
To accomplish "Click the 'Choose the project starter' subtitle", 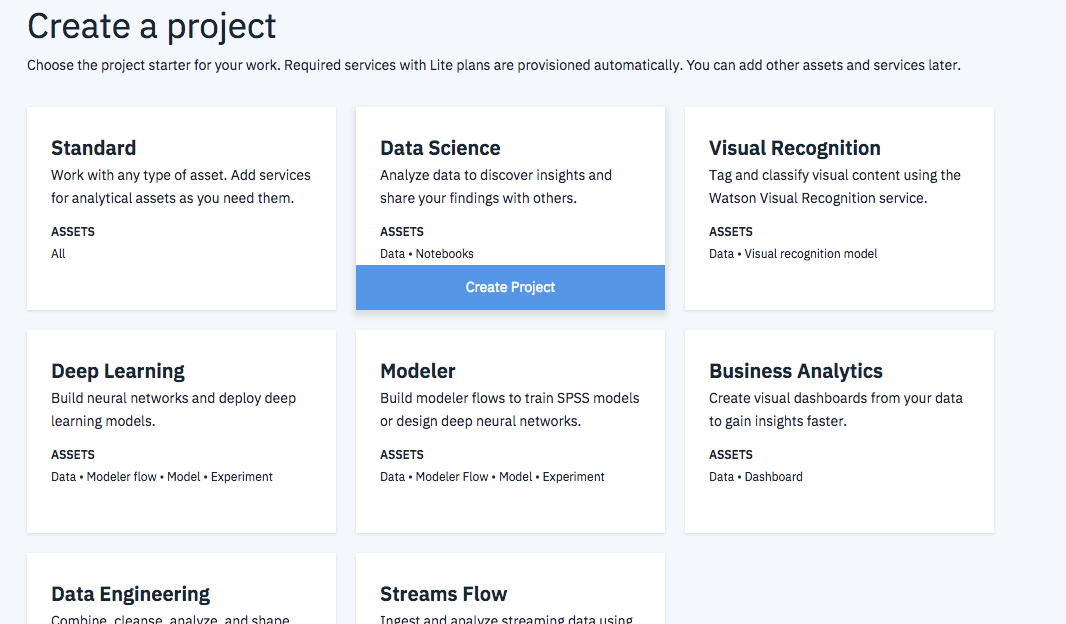I will click(493, 66).
